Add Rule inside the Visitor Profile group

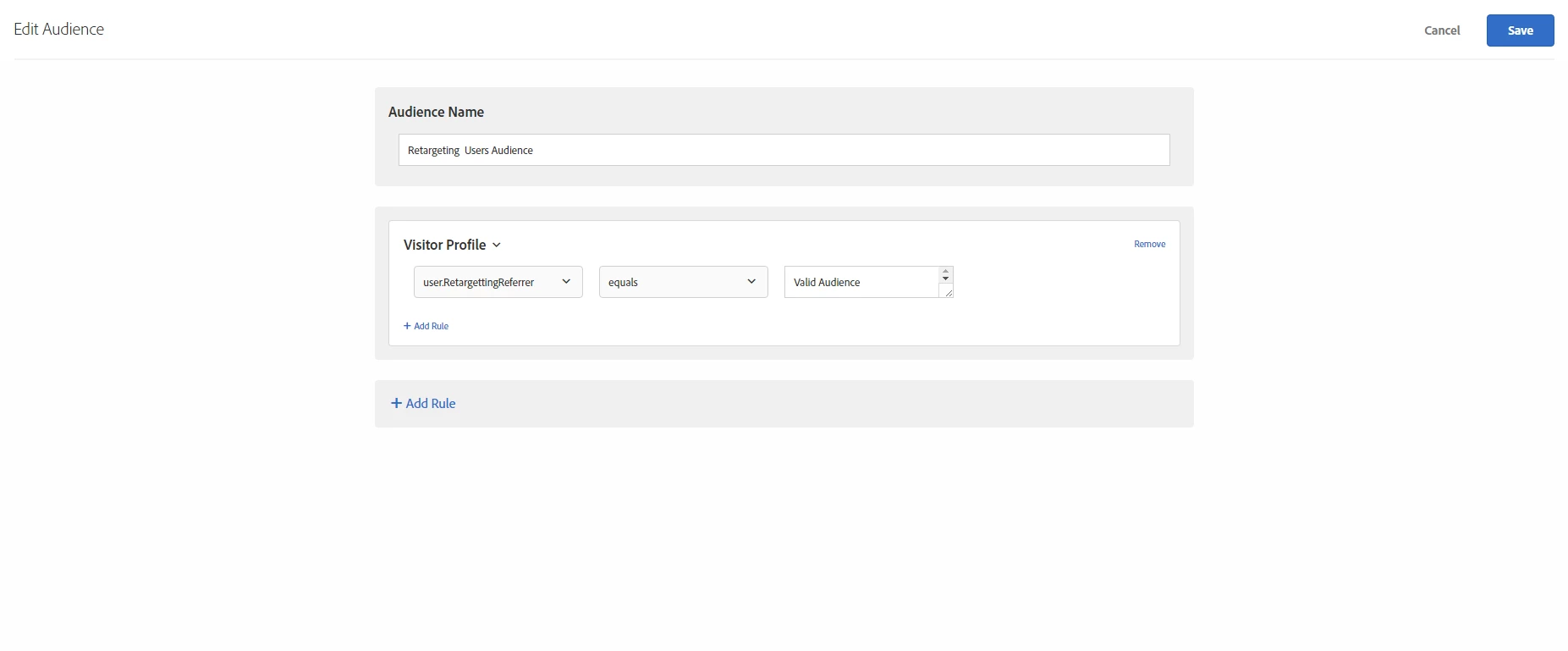(426, 326)
